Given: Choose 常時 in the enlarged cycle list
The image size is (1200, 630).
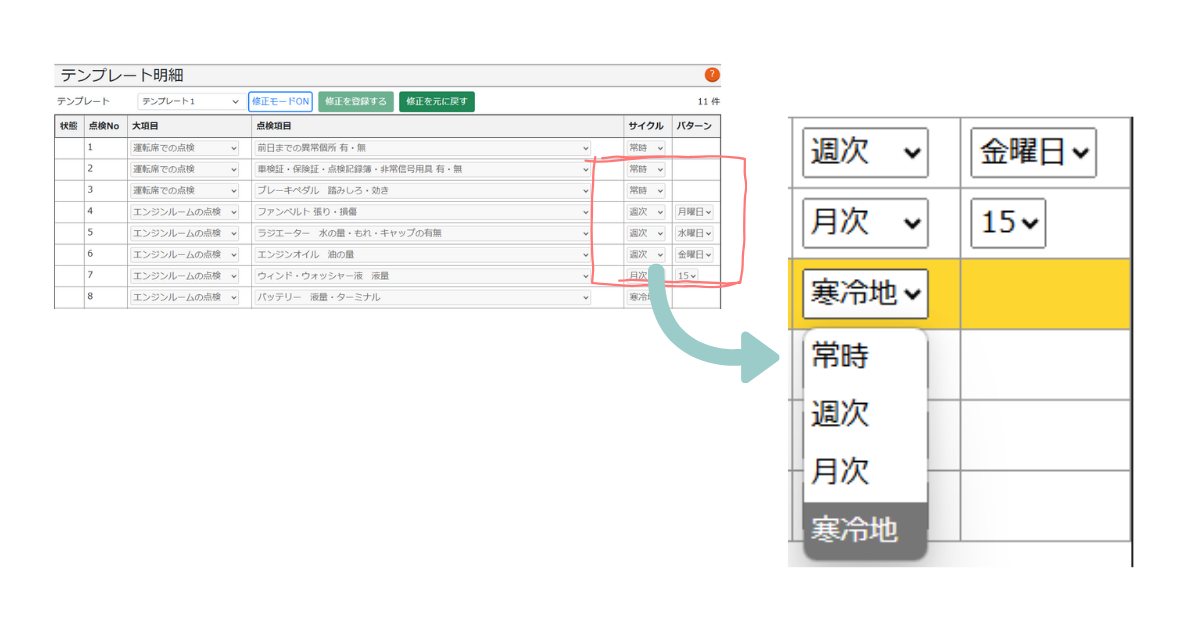Looking at the screenshot, I should tap(840, 356).
